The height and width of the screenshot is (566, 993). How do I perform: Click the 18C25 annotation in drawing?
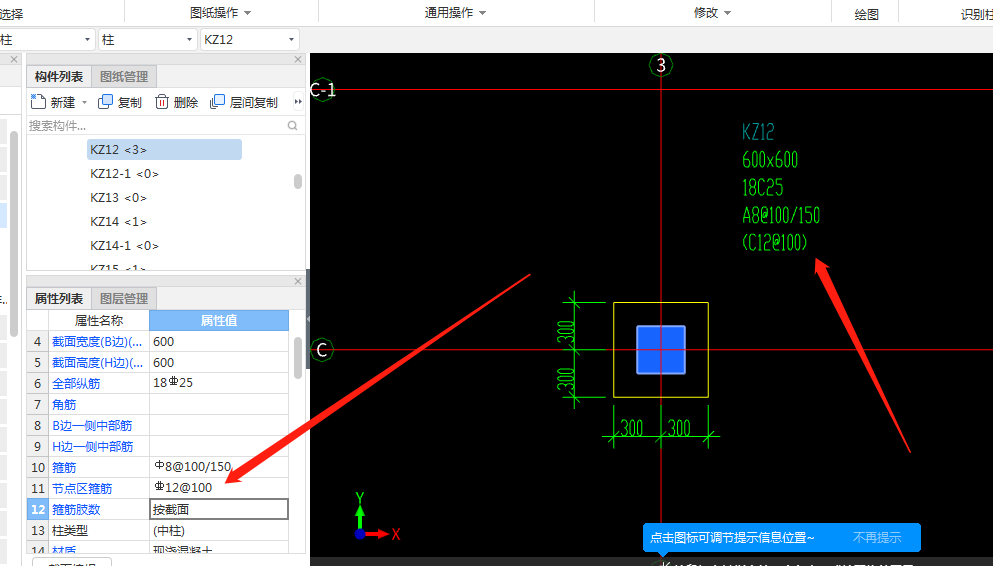coord(762,187)
